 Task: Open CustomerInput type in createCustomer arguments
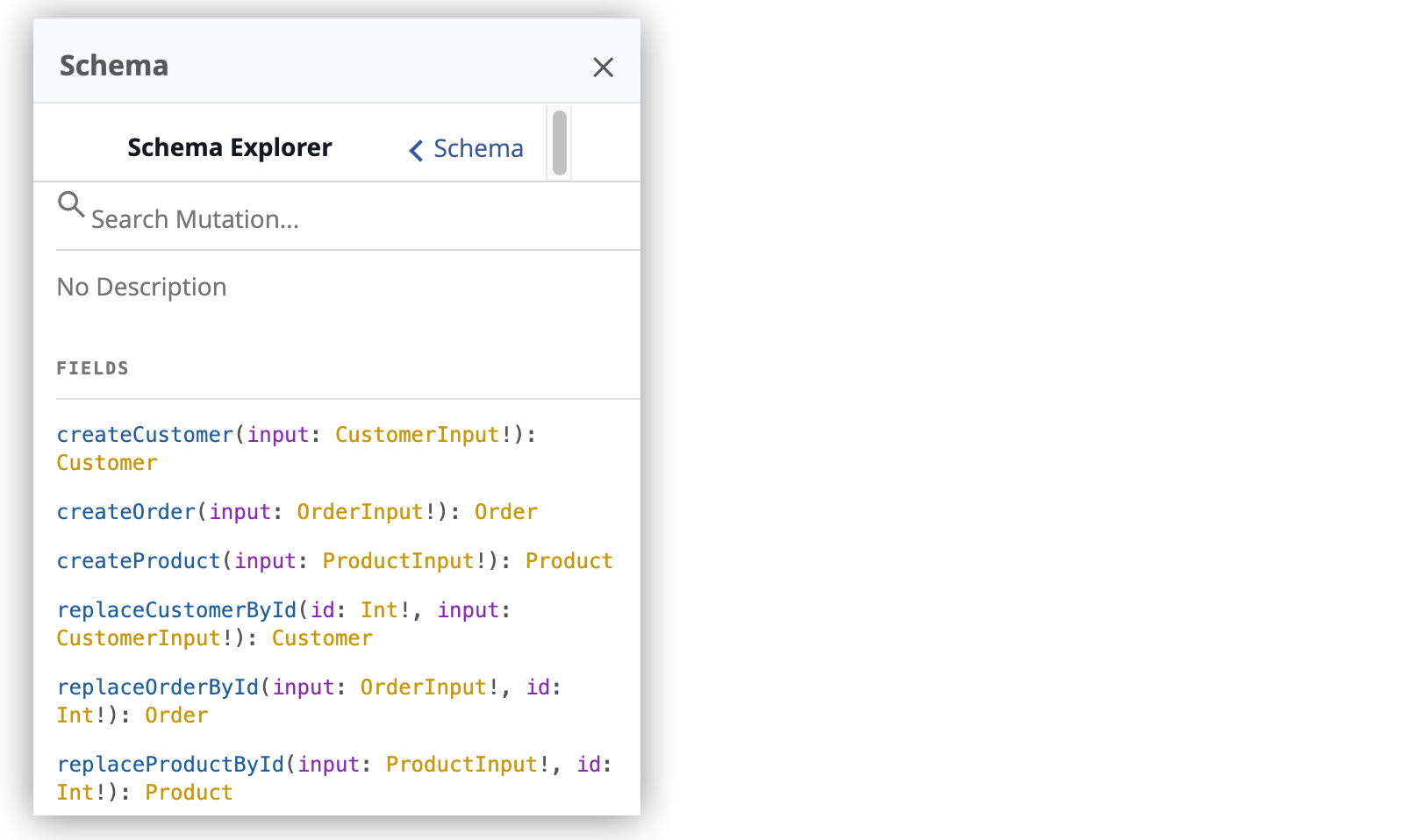click(x=417, y=435)
